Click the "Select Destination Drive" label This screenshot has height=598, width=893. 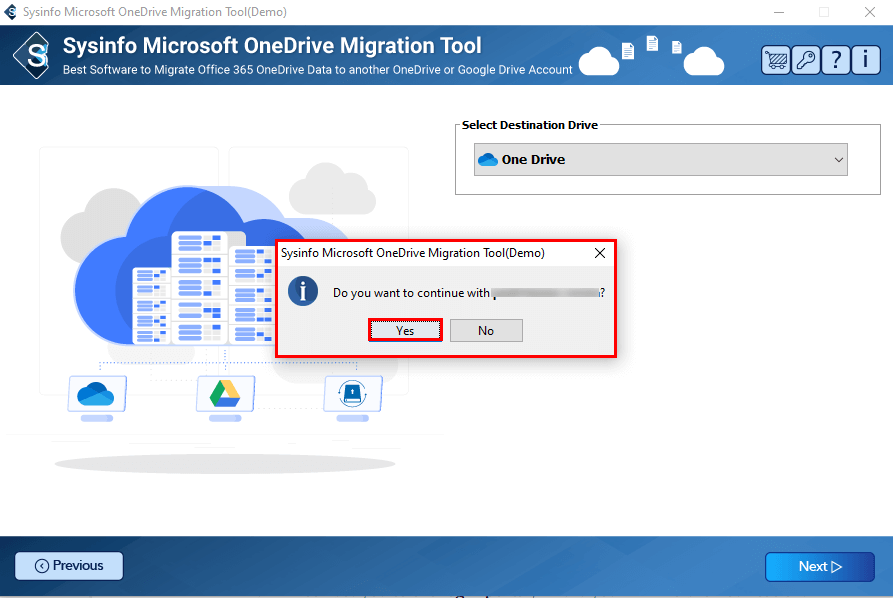[x=530, y=125]
